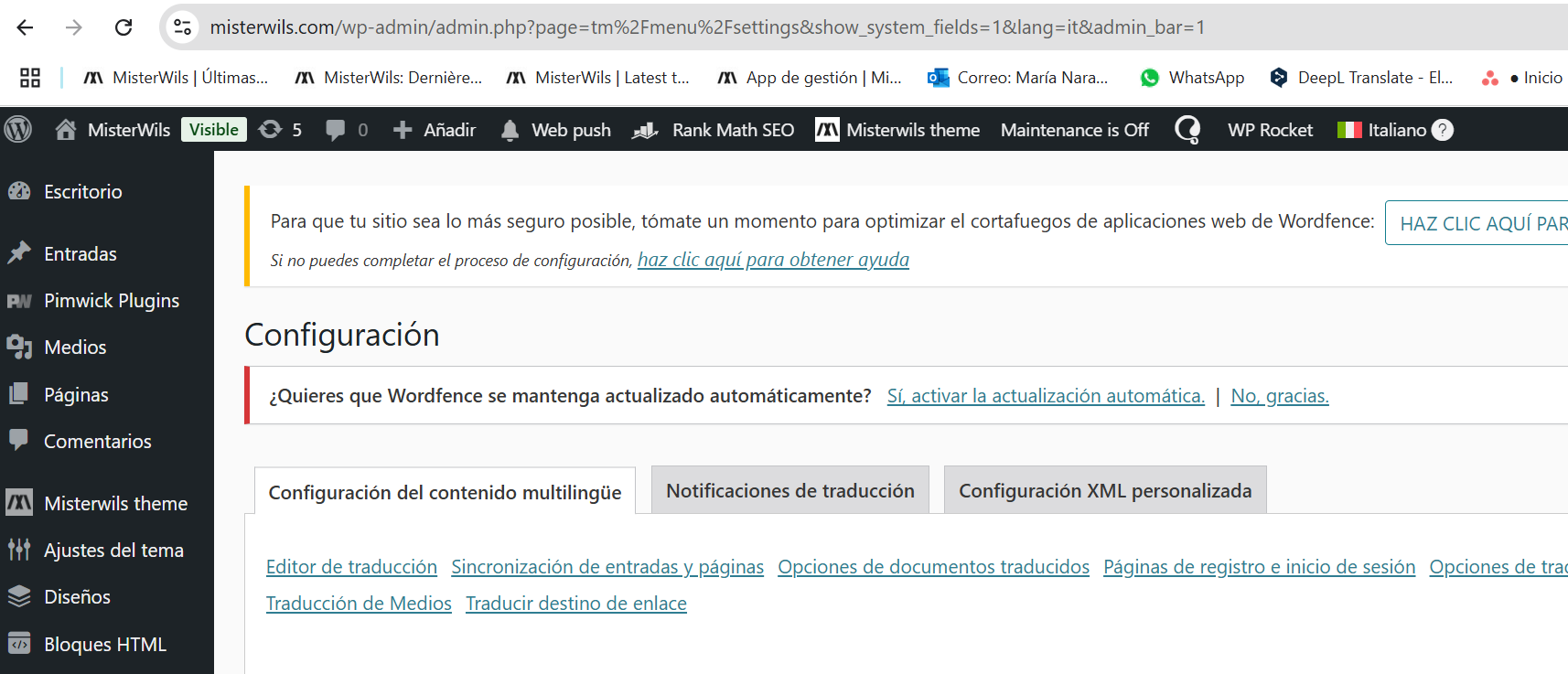Click Sí, activar la actualización automática
1568x674 pixels.
pos(1046,396)
